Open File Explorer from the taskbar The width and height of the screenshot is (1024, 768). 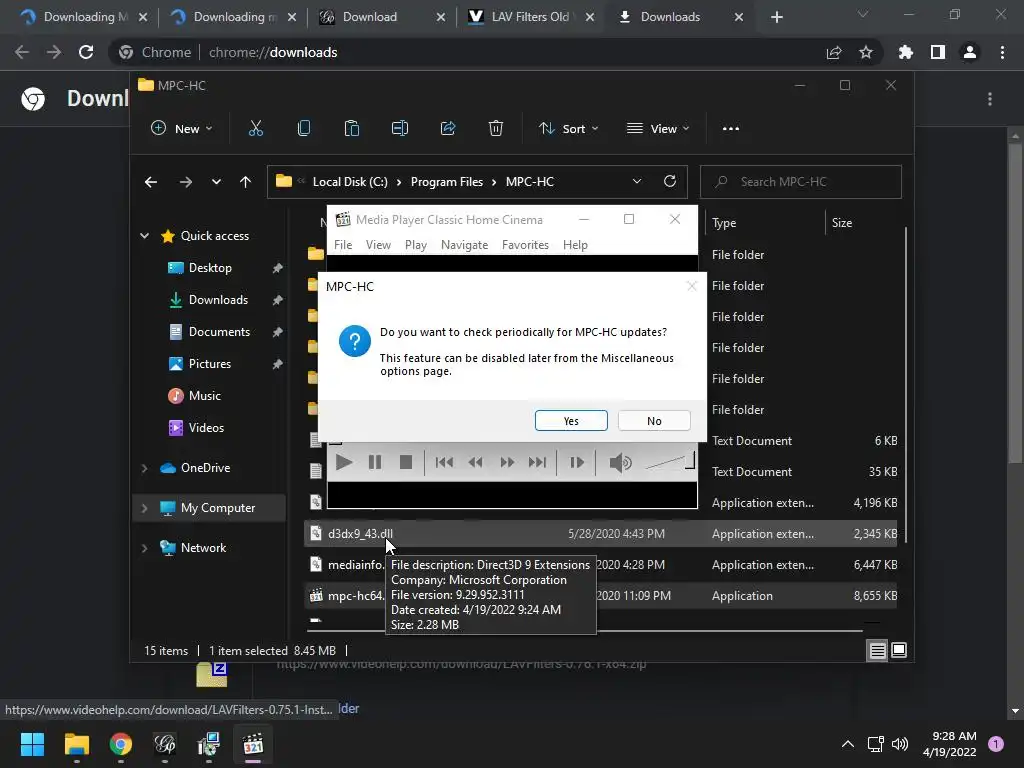point(76,744)
